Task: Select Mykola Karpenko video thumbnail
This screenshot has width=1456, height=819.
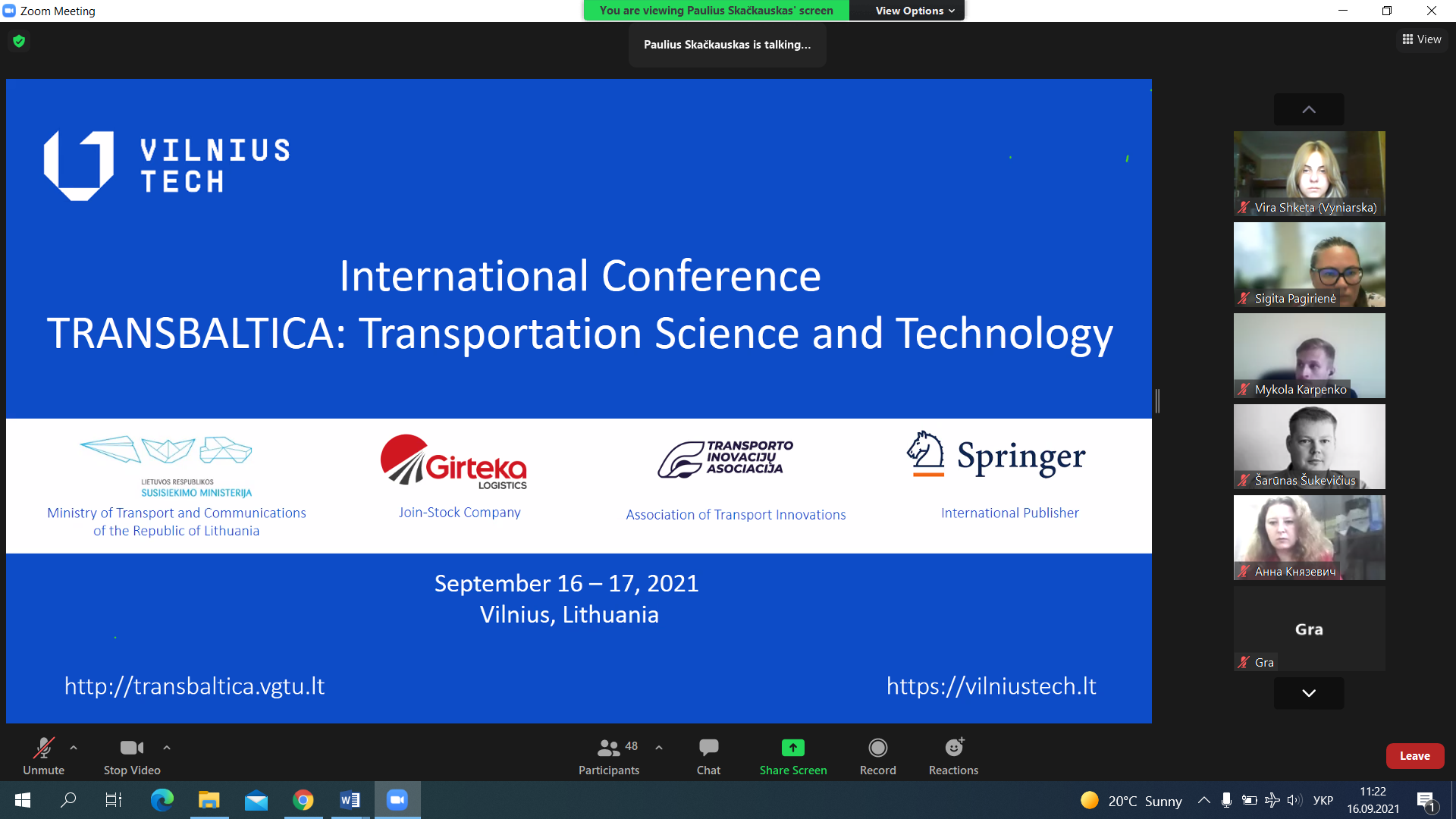Action: tap(1309, 356)
